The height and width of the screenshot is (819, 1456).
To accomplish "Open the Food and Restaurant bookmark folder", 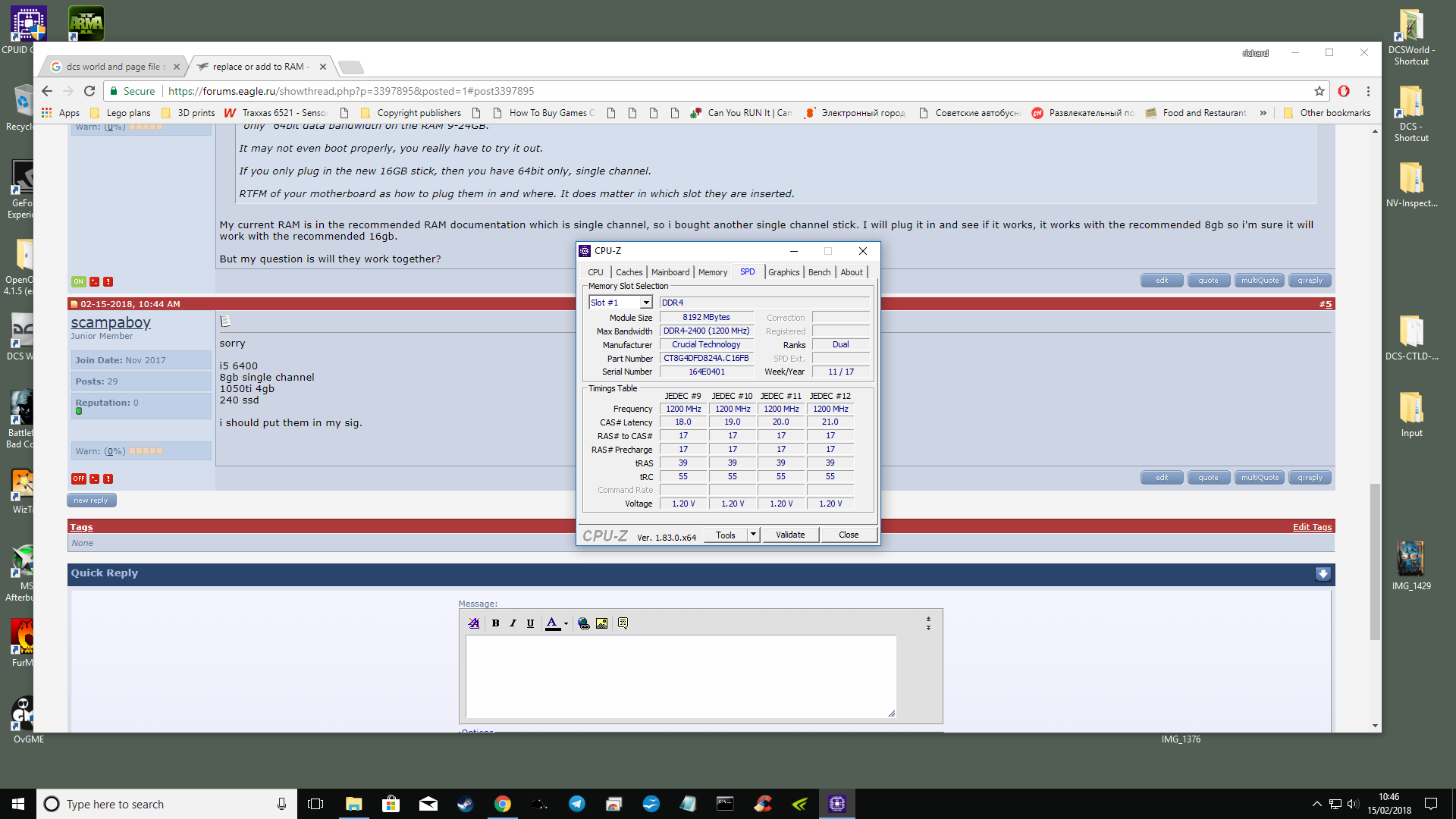I will click(1196, 113).
